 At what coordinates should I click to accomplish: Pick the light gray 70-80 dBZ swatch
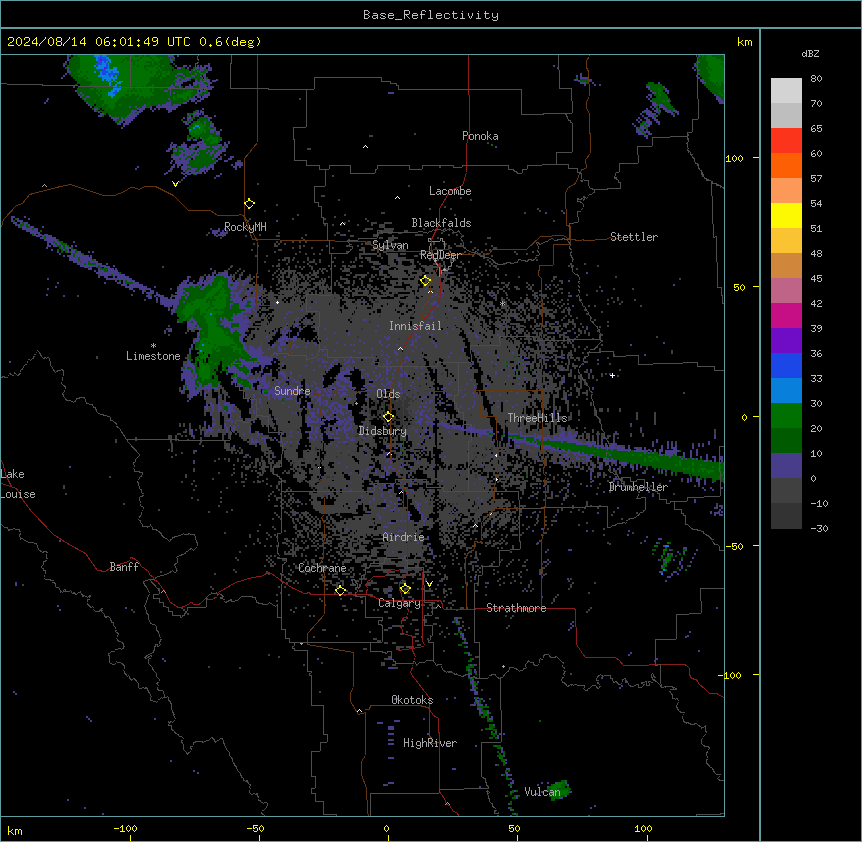(786, 91)
